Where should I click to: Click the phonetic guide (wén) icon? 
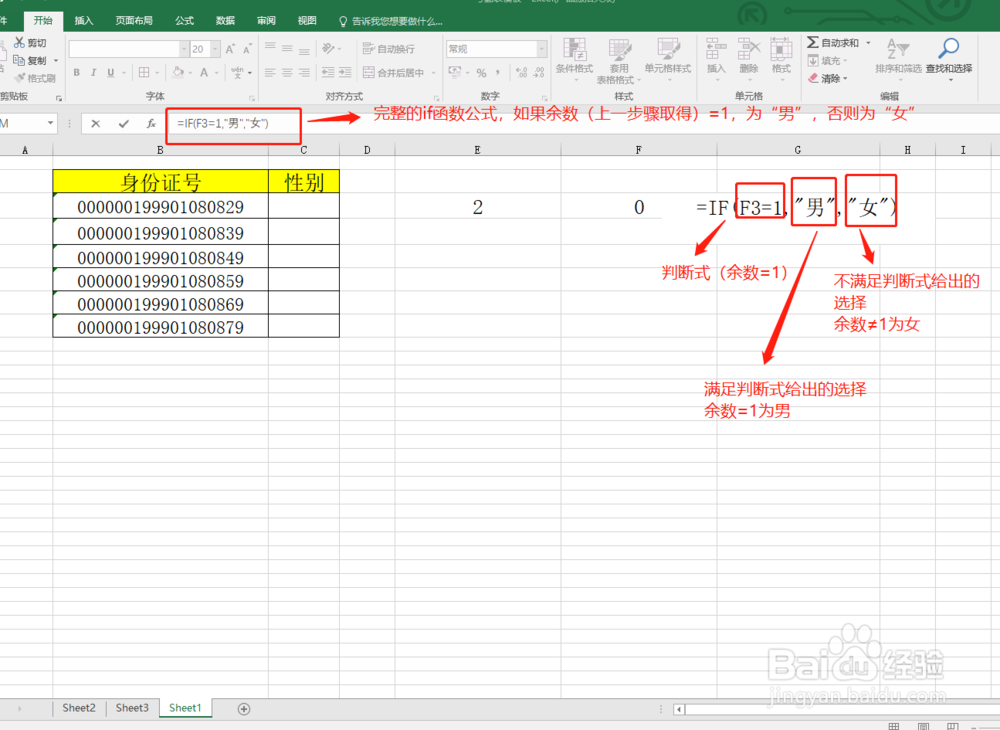tap(238, 73)
